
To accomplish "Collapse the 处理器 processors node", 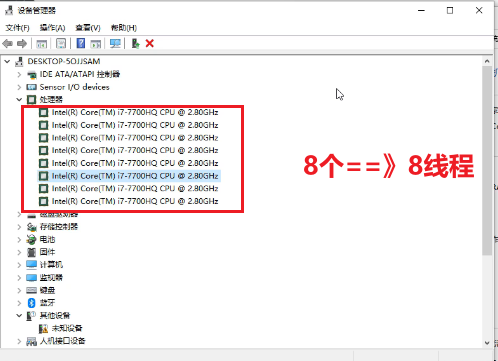I will pos(19,99).
